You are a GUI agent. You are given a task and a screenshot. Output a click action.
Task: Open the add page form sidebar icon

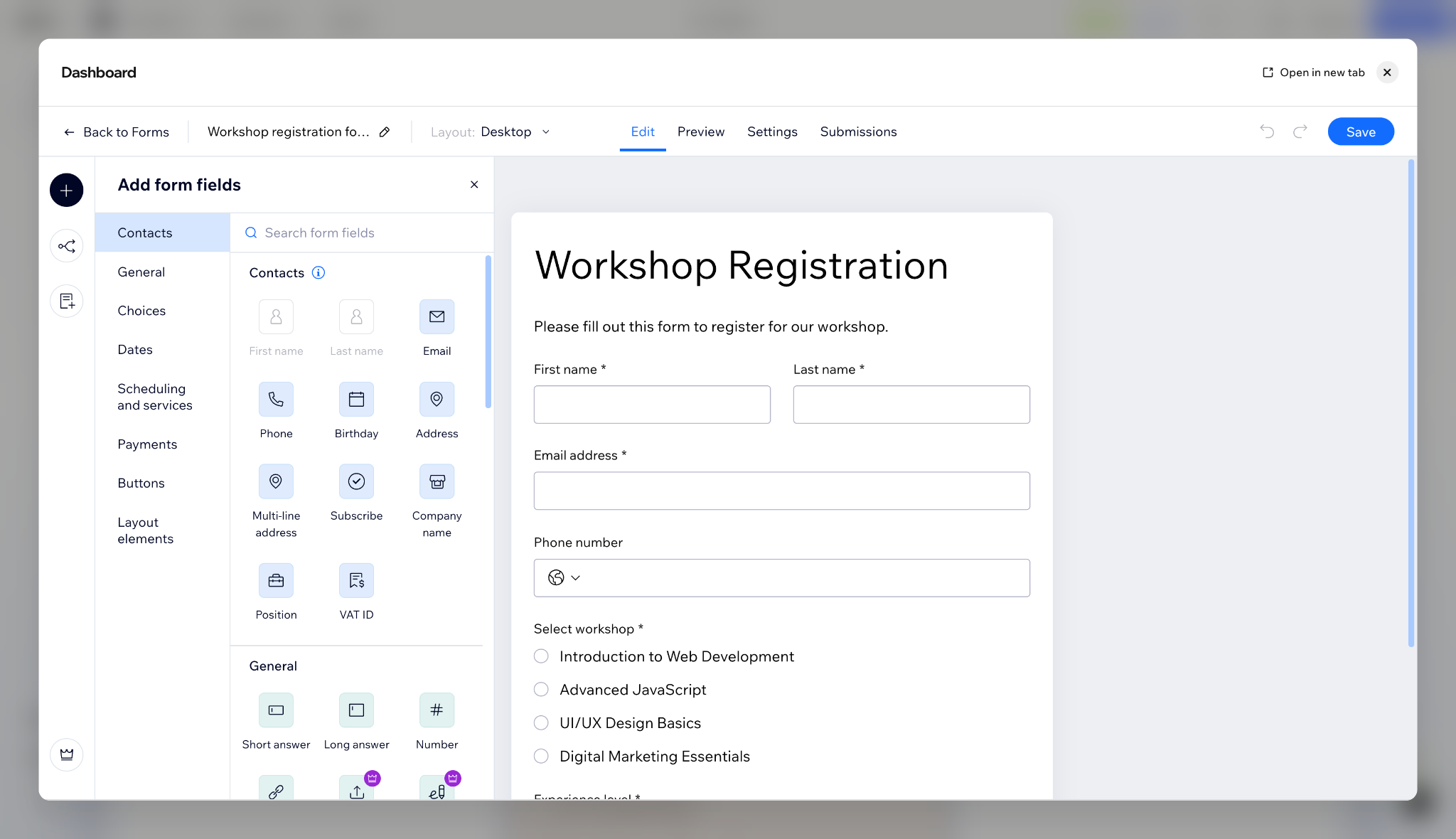pos(66,301)
